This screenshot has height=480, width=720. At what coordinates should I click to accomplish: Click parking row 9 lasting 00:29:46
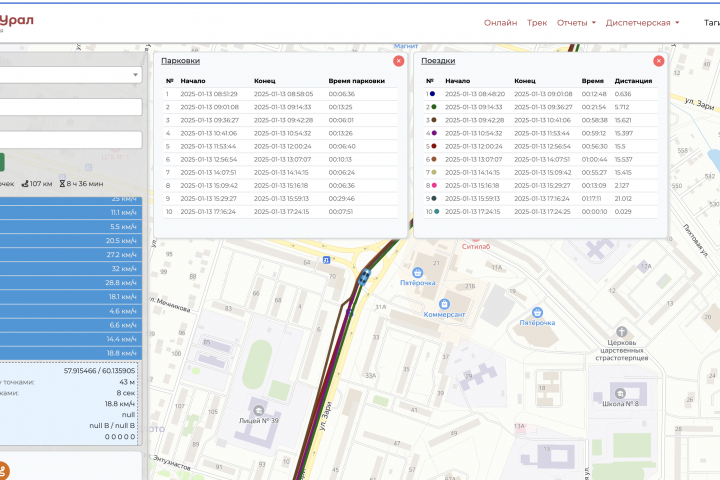coord(280,199)
